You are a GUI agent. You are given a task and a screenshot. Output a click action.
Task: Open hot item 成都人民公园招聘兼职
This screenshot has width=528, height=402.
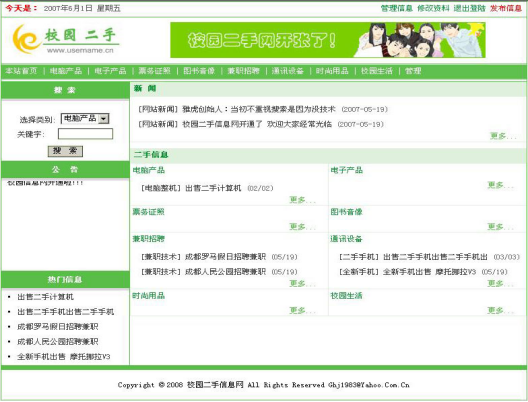(58, 342)
